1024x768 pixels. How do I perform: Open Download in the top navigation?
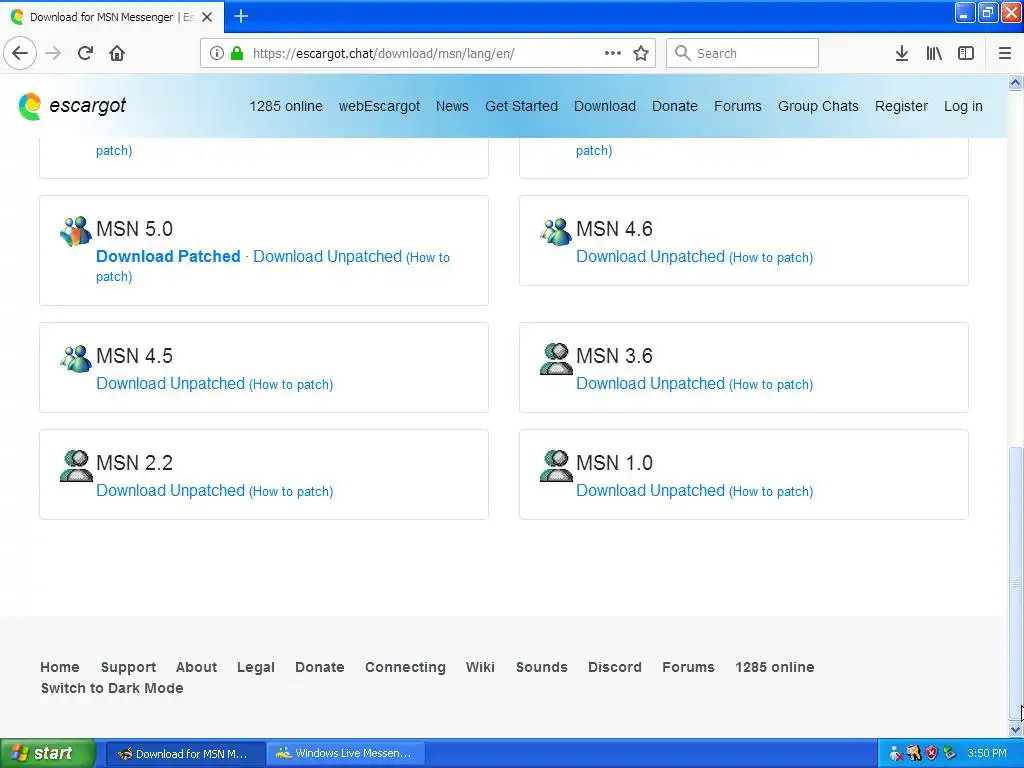(605, 106)
